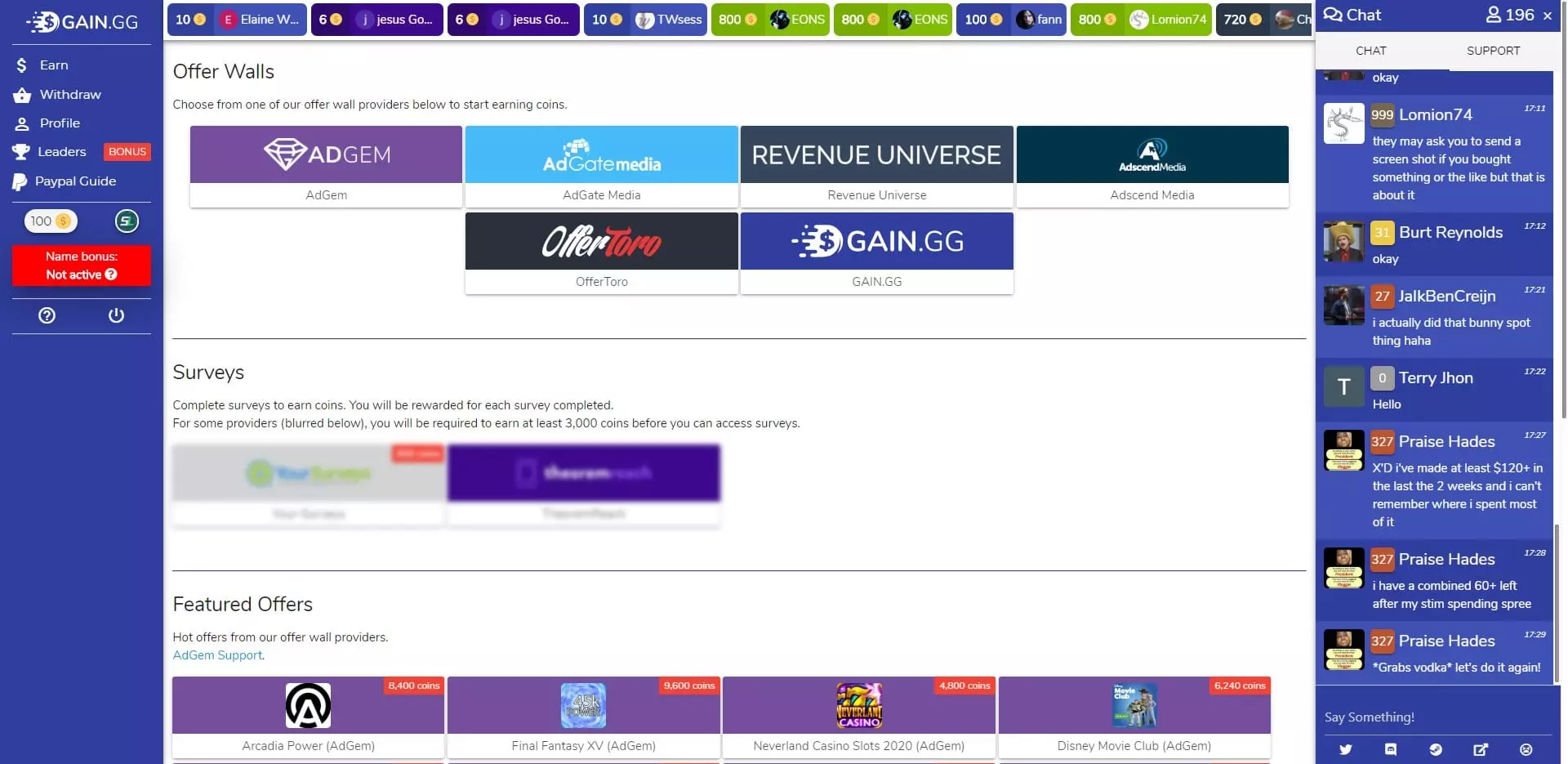This screenshot has width=1568, height=764.
Task: Toggle the chat users count with person icon
Action: pyautogui.click(x=1494, y=14)
